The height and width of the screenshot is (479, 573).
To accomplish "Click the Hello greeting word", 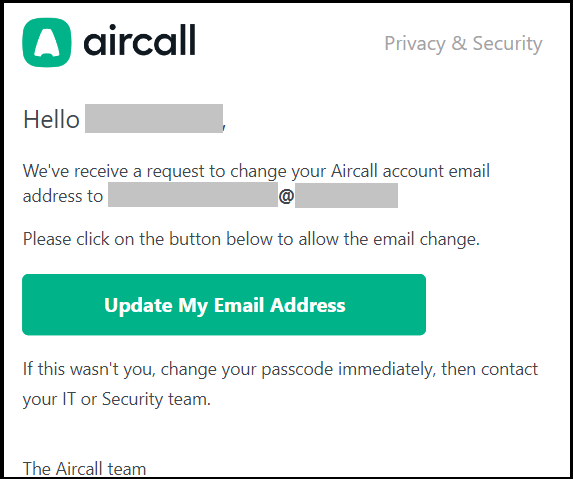I will pyautogui.click(x=51, y=119).
